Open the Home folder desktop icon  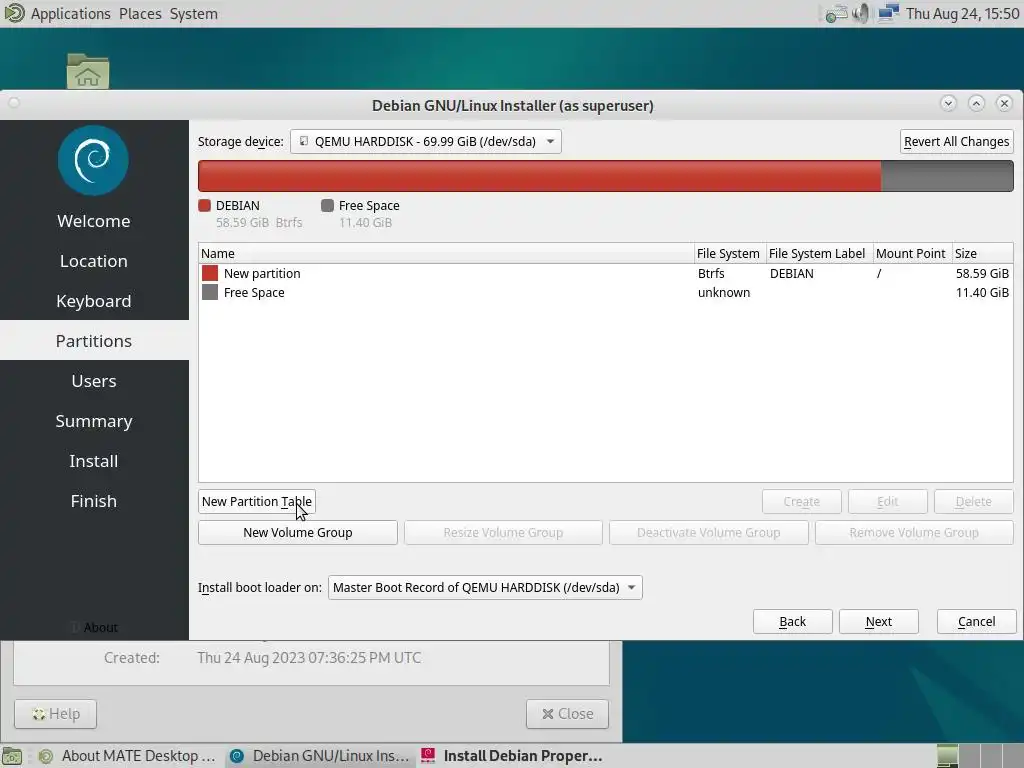88,71
